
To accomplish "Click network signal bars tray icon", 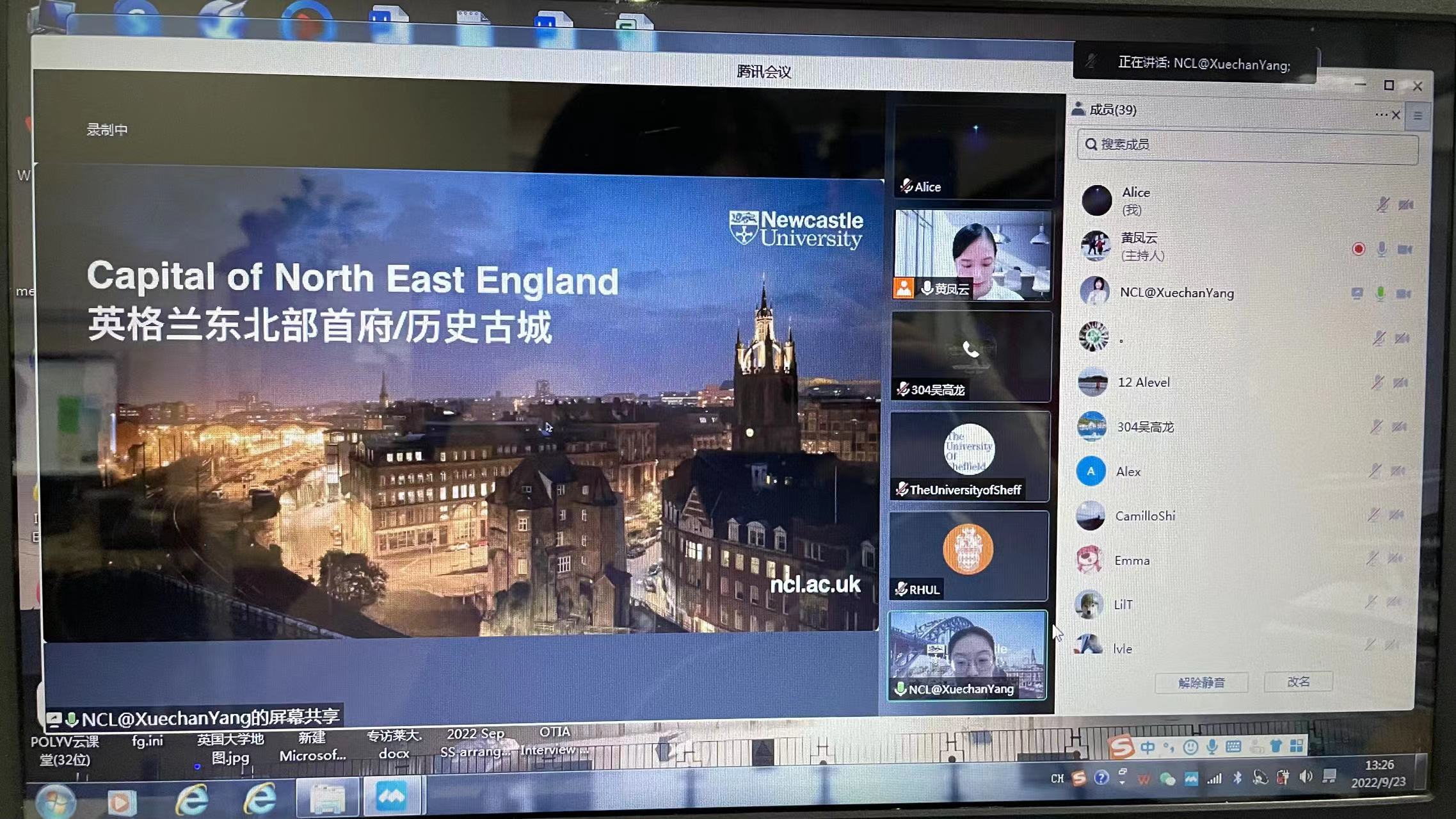I will coord(1214,779).
